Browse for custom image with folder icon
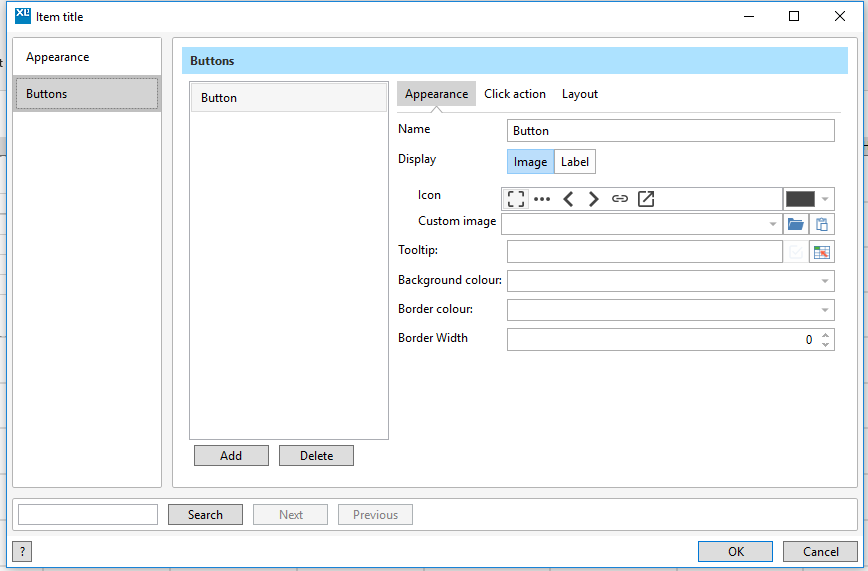The width and height of the screenshot is (868, 571). pos(795,224)
